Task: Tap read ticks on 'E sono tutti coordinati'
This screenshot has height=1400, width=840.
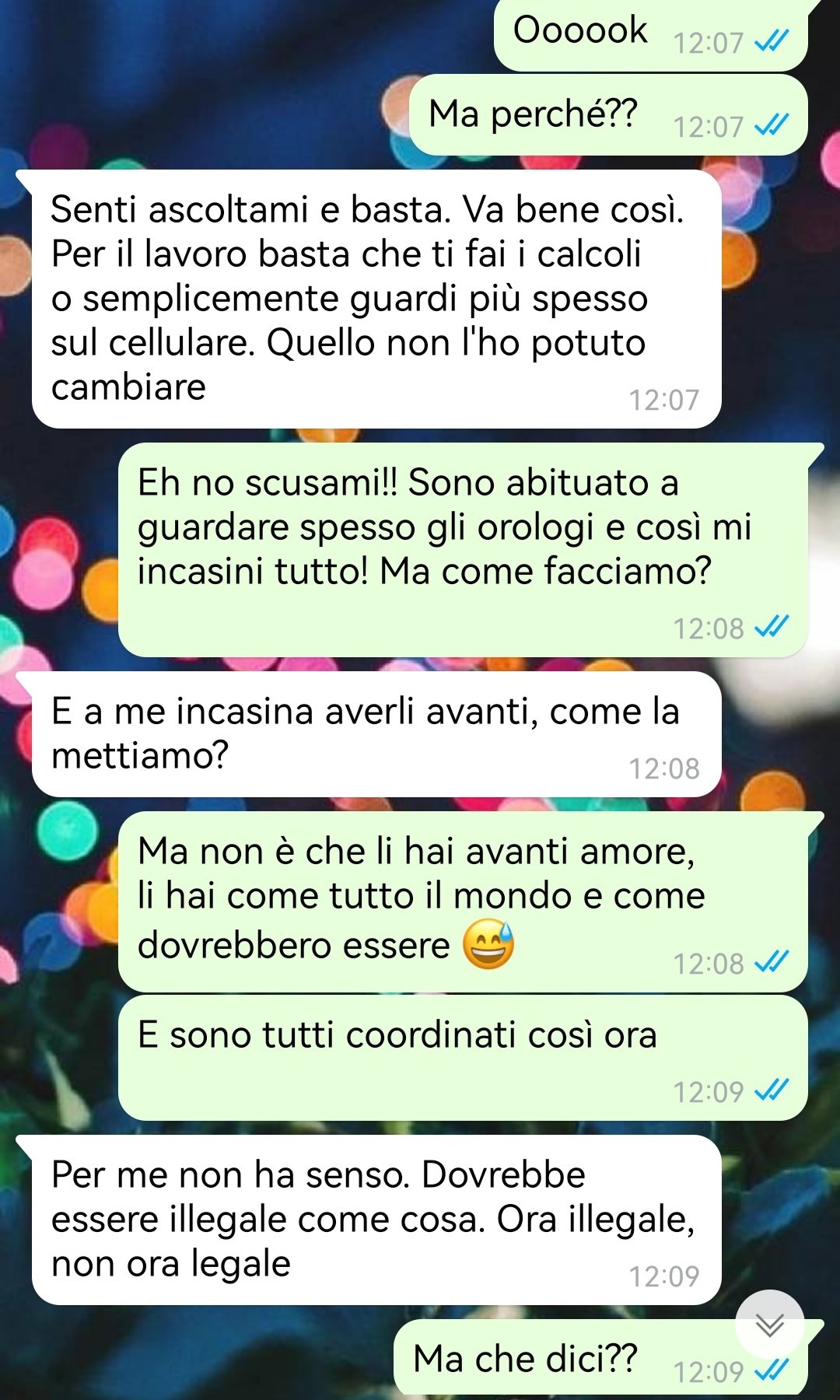Action: 772,1090
